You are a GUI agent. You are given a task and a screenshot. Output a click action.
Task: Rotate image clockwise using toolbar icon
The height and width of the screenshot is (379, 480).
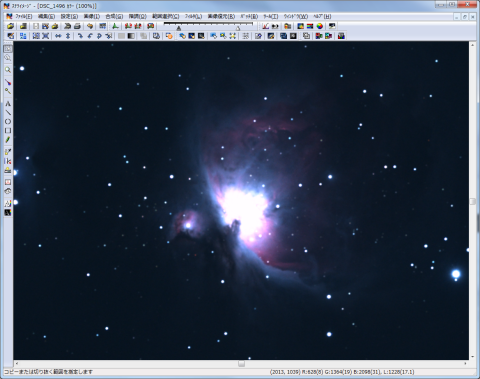[80, 36]
